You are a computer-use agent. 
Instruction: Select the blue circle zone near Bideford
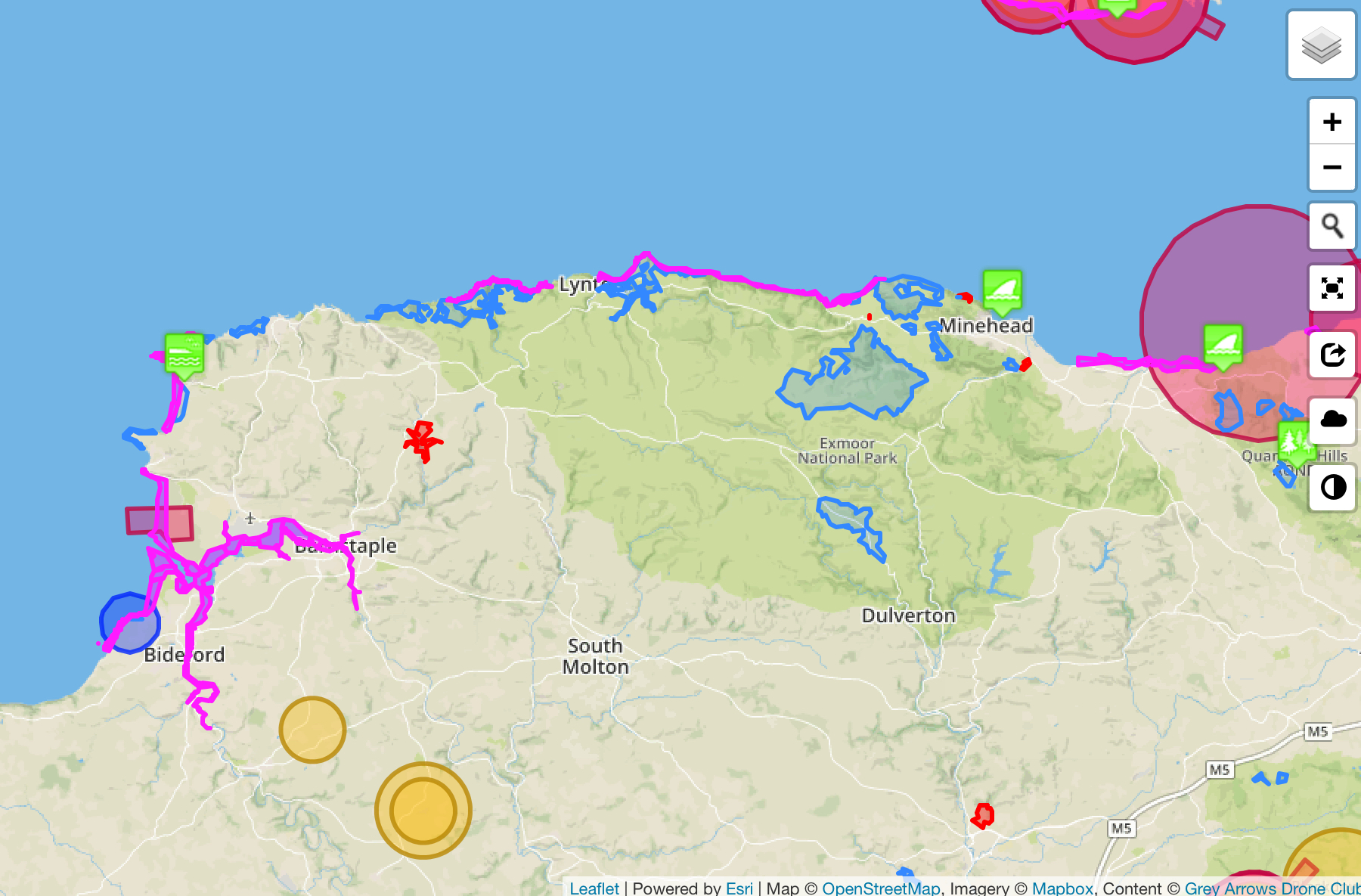click(x=129, y=622)
